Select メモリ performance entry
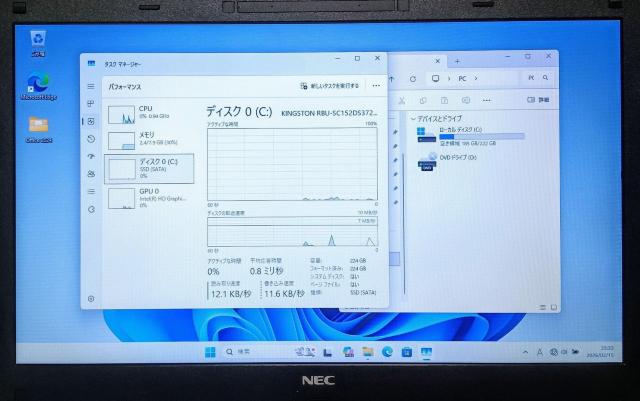 pos(149,140)
